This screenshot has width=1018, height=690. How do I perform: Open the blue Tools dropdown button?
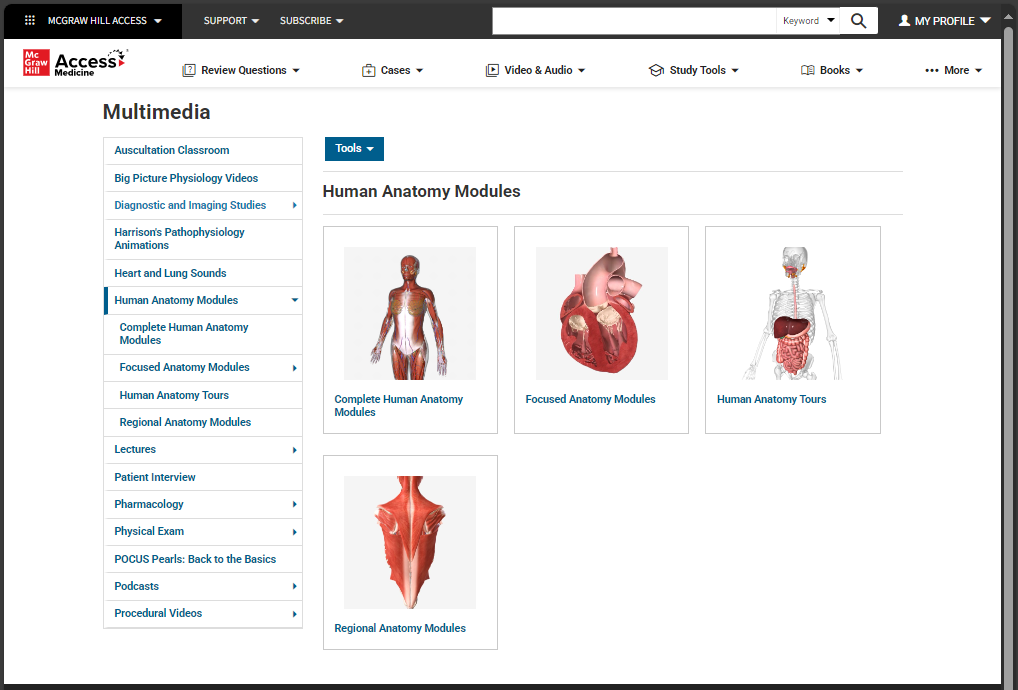354,149
